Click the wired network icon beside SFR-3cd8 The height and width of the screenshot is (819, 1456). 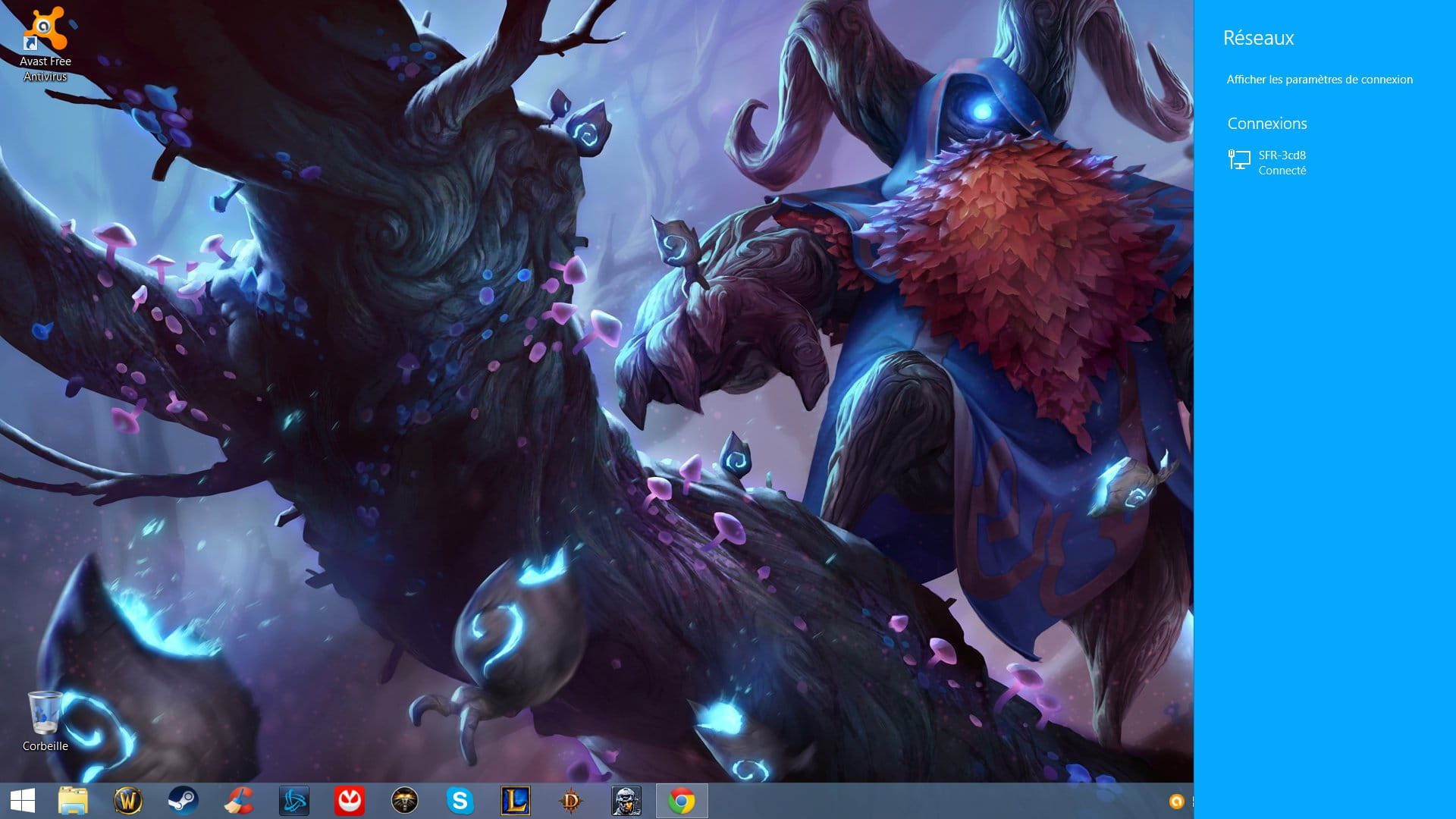1239,160
